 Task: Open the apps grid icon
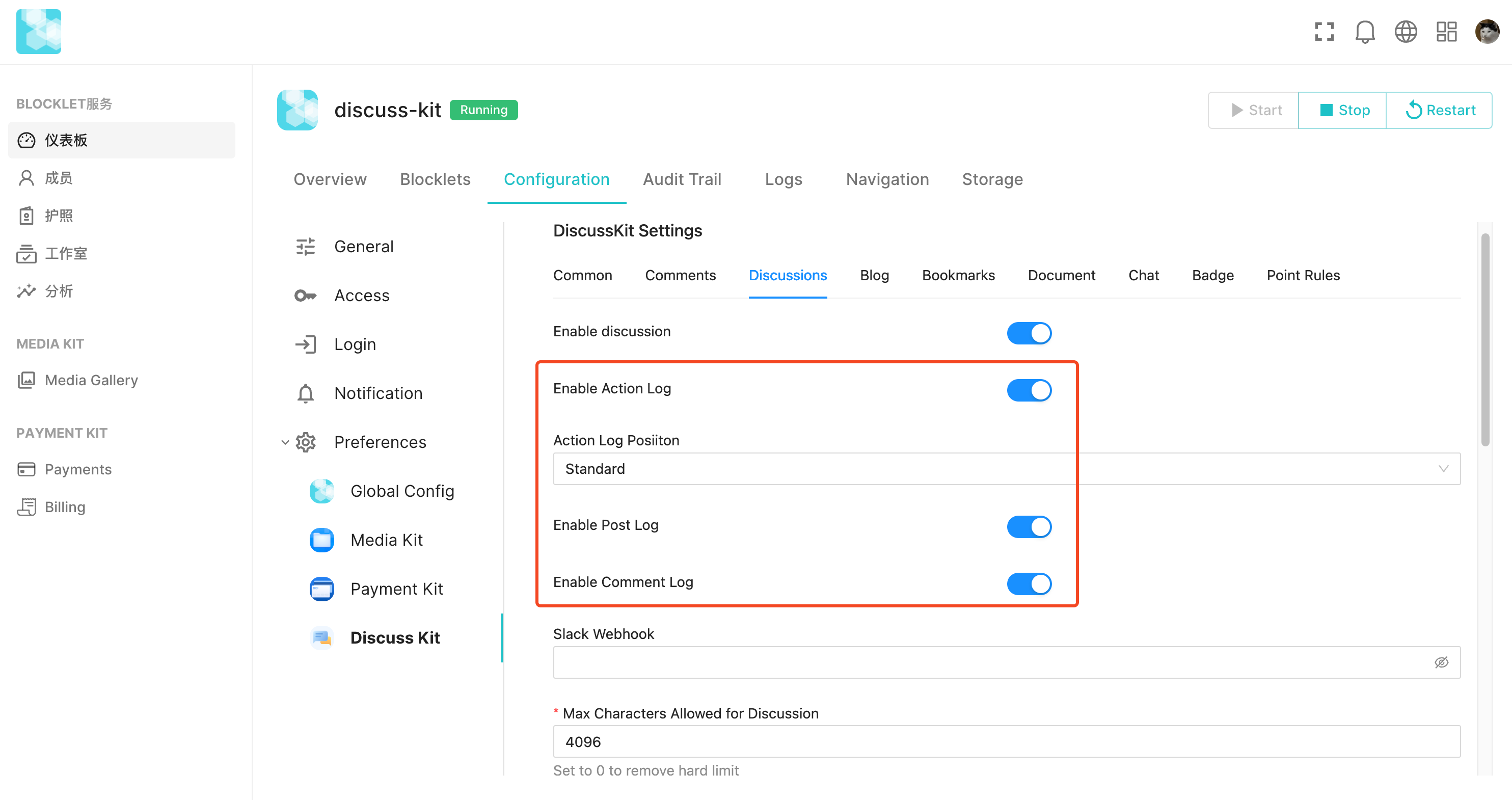(x=1446, y=32)
